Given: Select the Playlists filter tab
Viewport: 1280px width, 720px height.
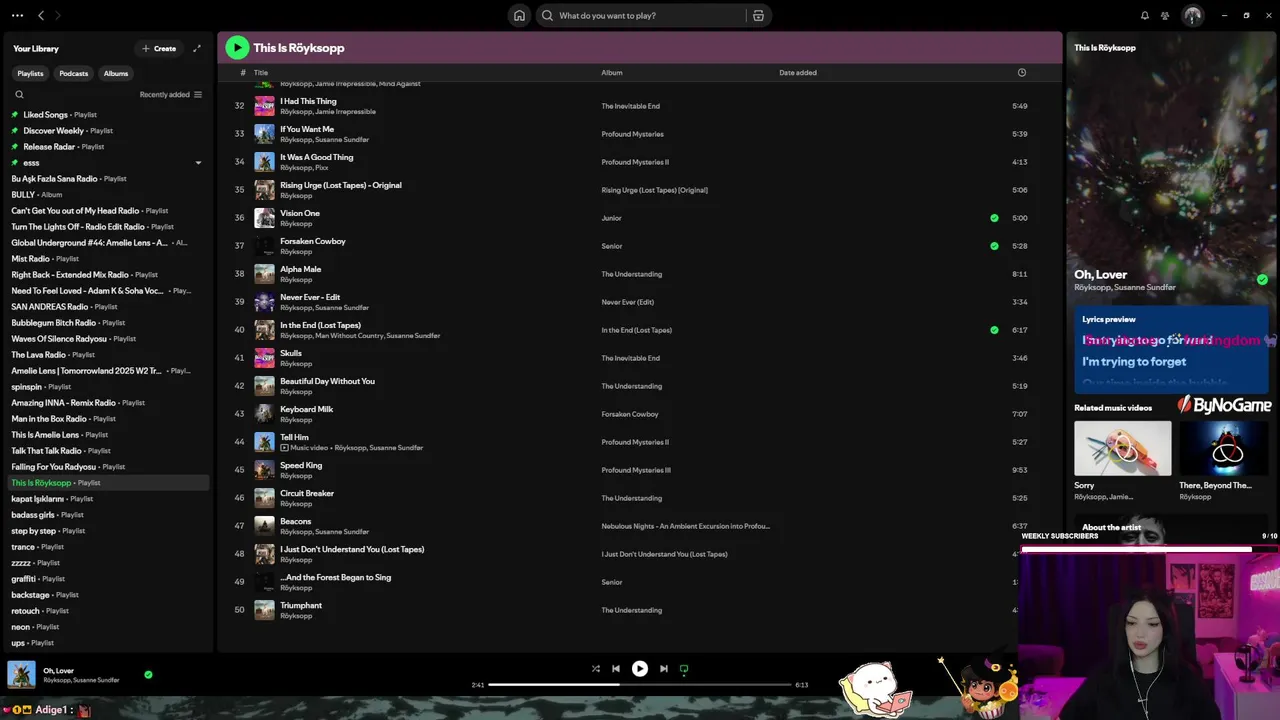Looking at the screenshot, I should pos(30,73).
